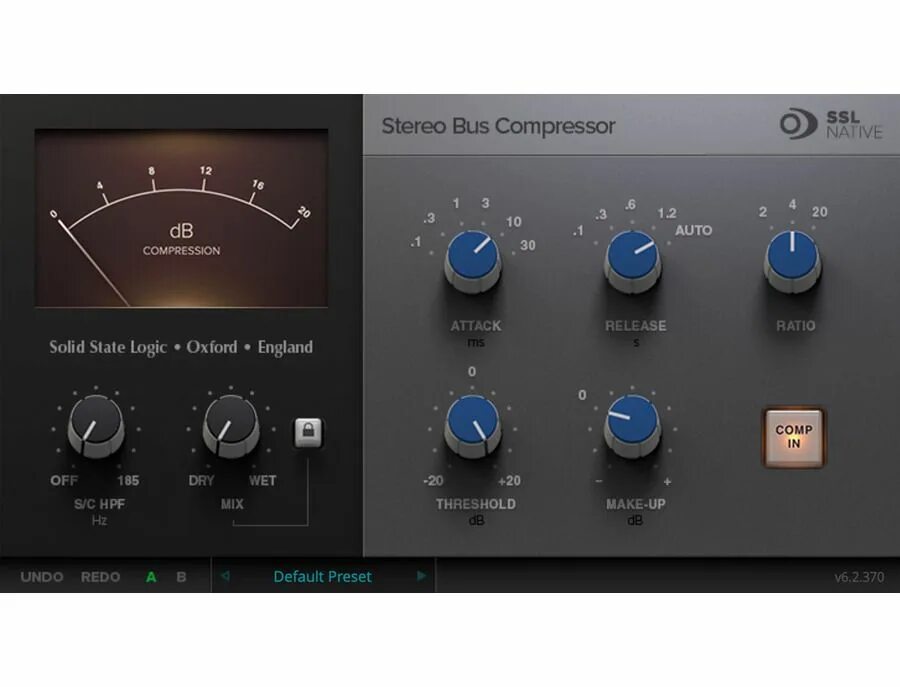900x687 pixels.
Task: Select preset slot B
Action: click(x=181, y=577)
